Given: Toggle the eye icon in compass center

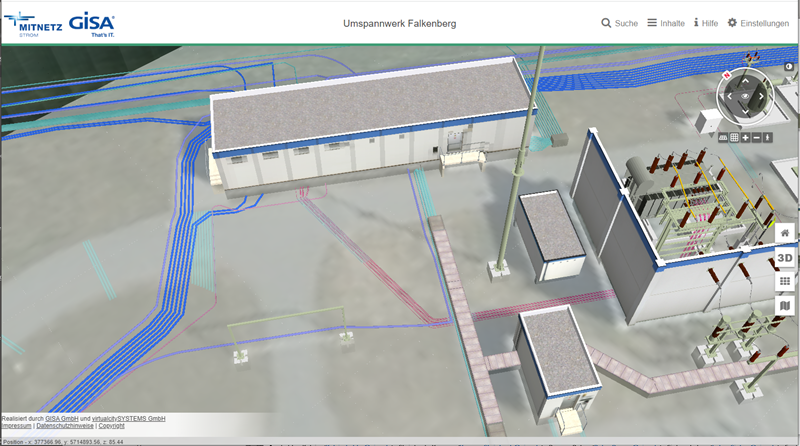Looking at the screenshot, I should (745, 97).
